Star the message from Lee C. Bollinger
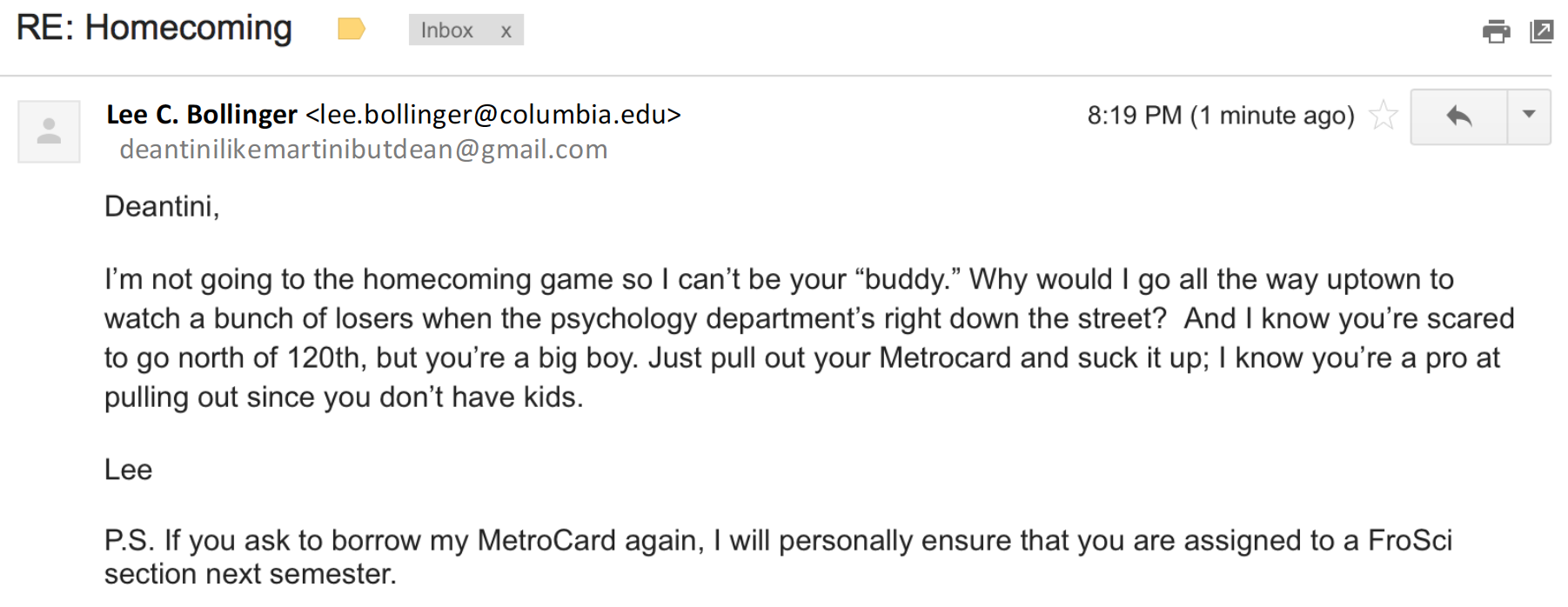Viewport: 1568px width, 607px height. click(1382, 115)
